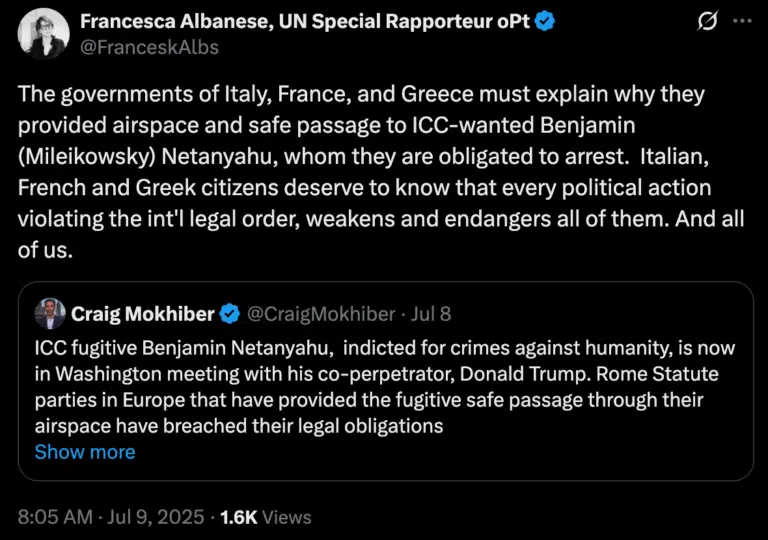Click the quoted tweet's last line ending "legal obligations"

click(x=240, y=426)
